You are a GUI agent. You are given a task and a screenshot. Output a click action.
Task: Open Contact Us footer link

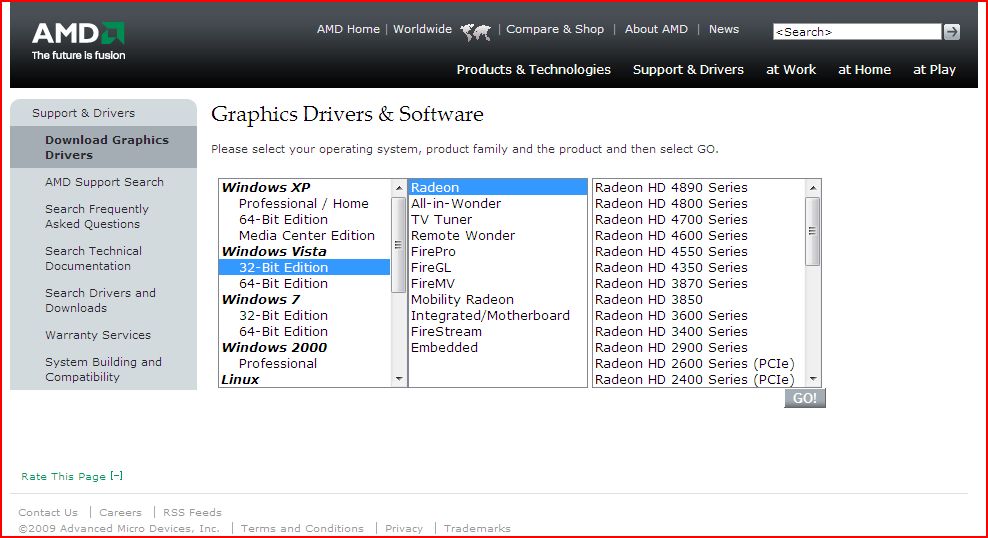click(x=48, y=512)
